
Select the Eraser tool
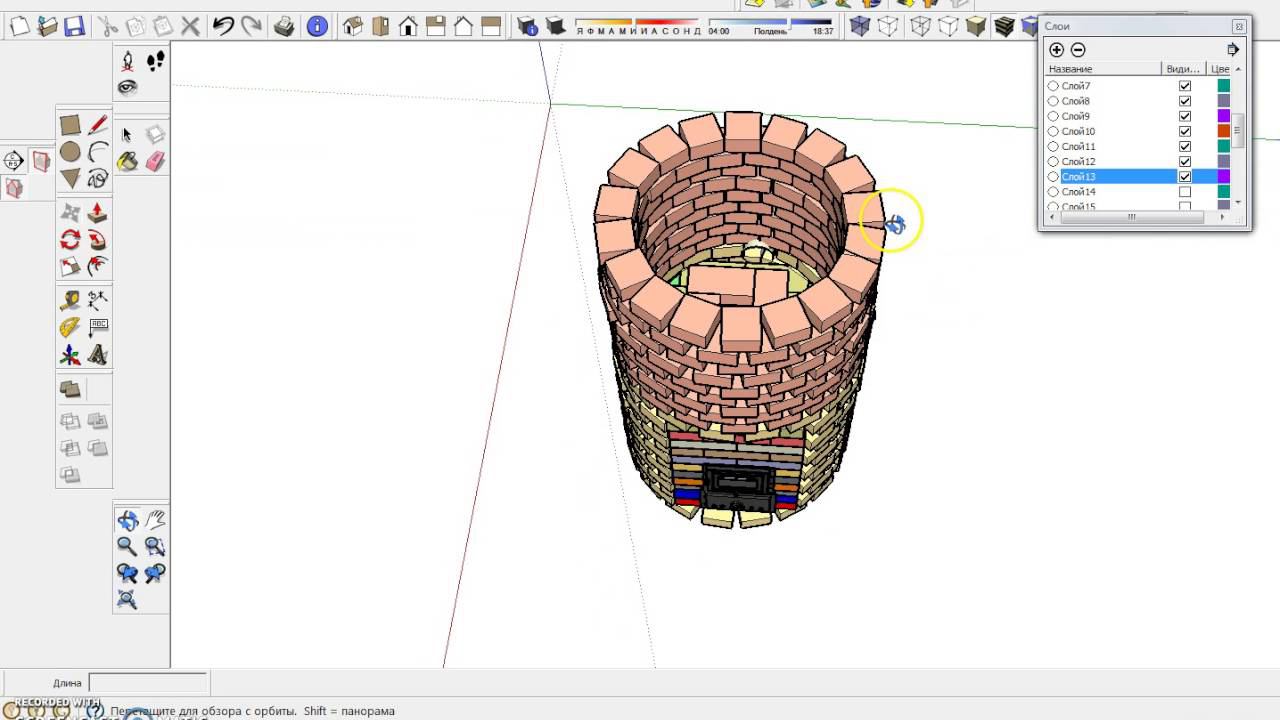tap(155, 161)
